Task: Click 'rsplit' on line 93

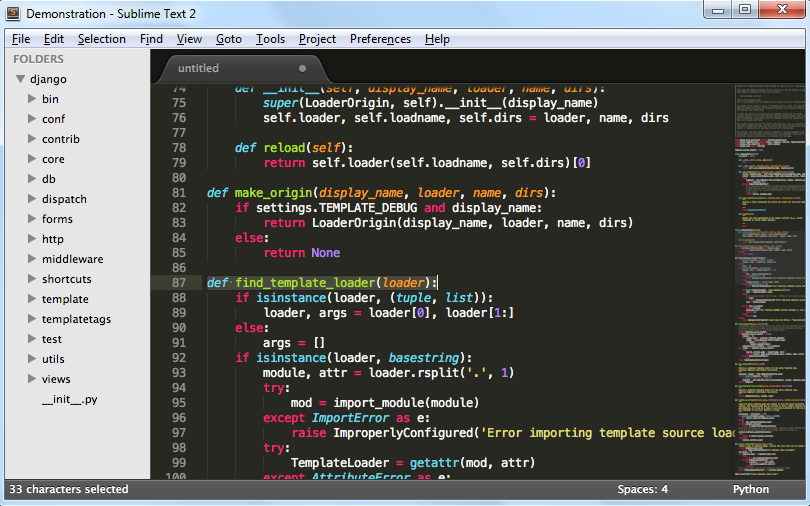Action: (x=438, y=373)
